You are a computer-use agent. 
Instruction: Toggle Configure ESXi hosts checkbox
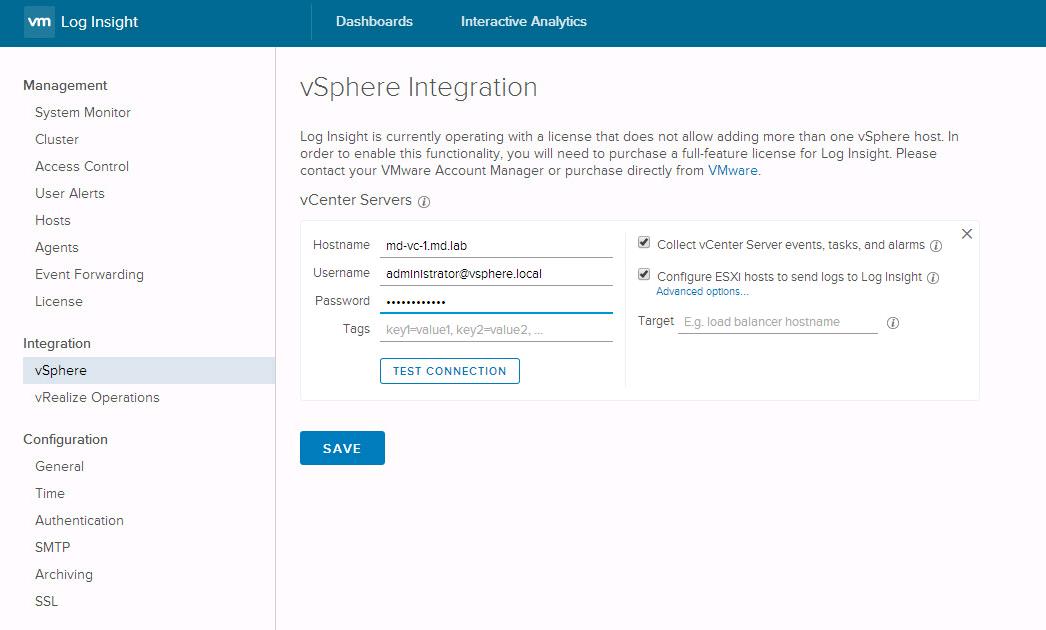click(644, 275)
